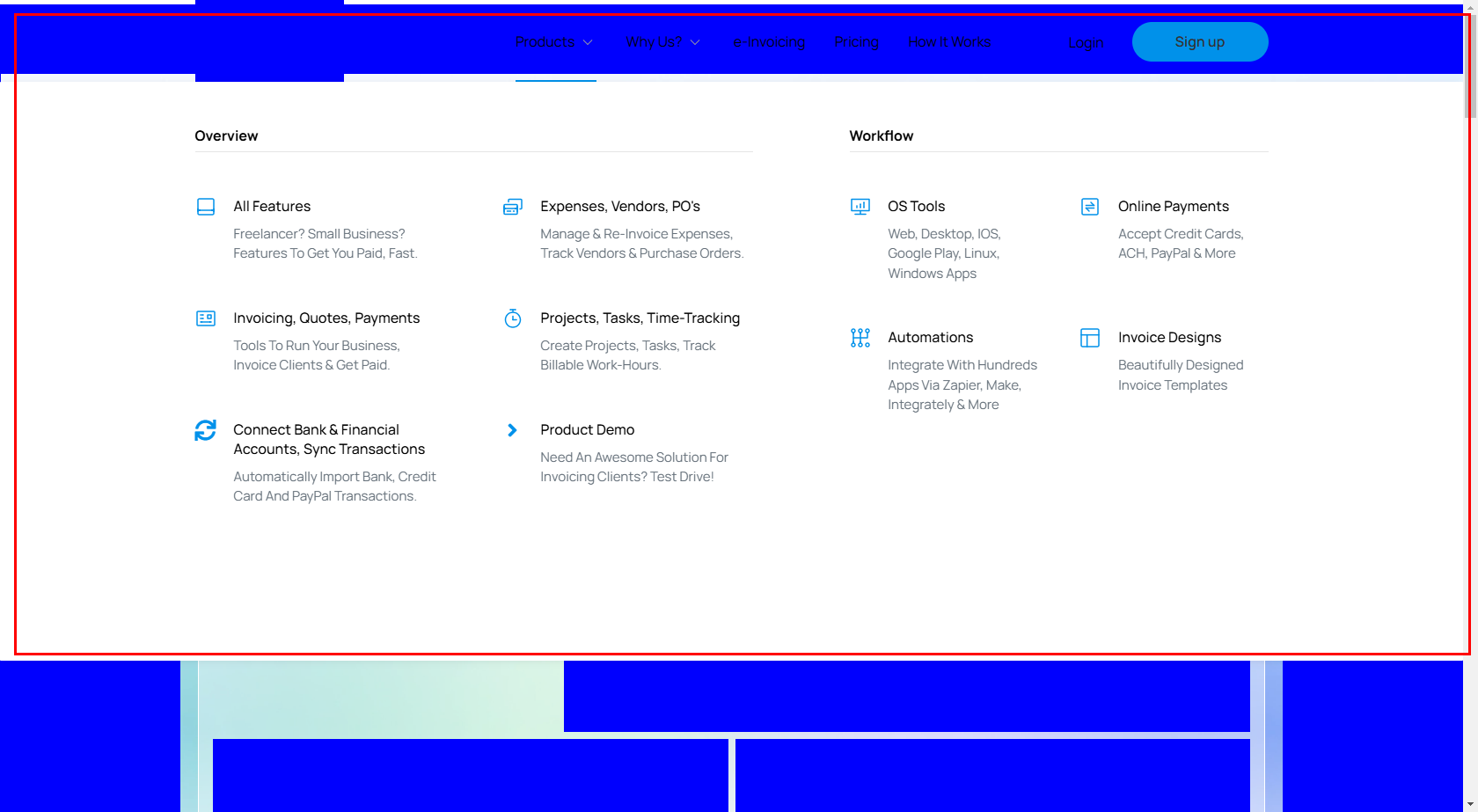Open the Product Demo link
1478x812 pixels.
[x=587, y=430]
